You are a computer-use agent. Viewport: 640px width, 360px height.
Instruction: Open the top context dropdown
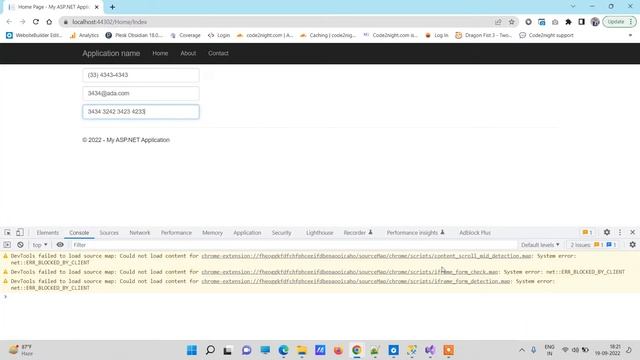point(40,245)
